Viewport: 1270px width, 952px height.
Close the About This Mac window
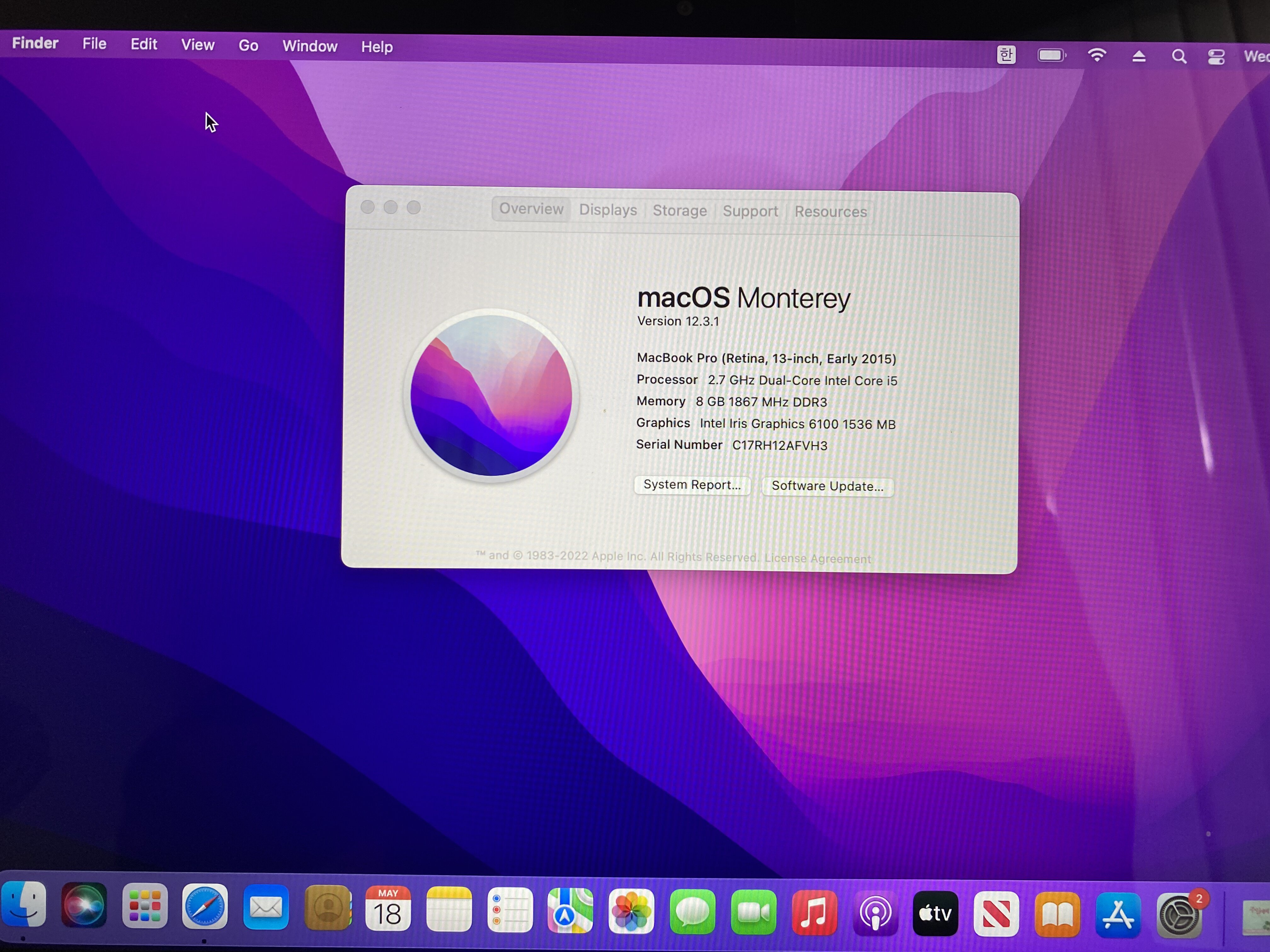tap(368, 207)
